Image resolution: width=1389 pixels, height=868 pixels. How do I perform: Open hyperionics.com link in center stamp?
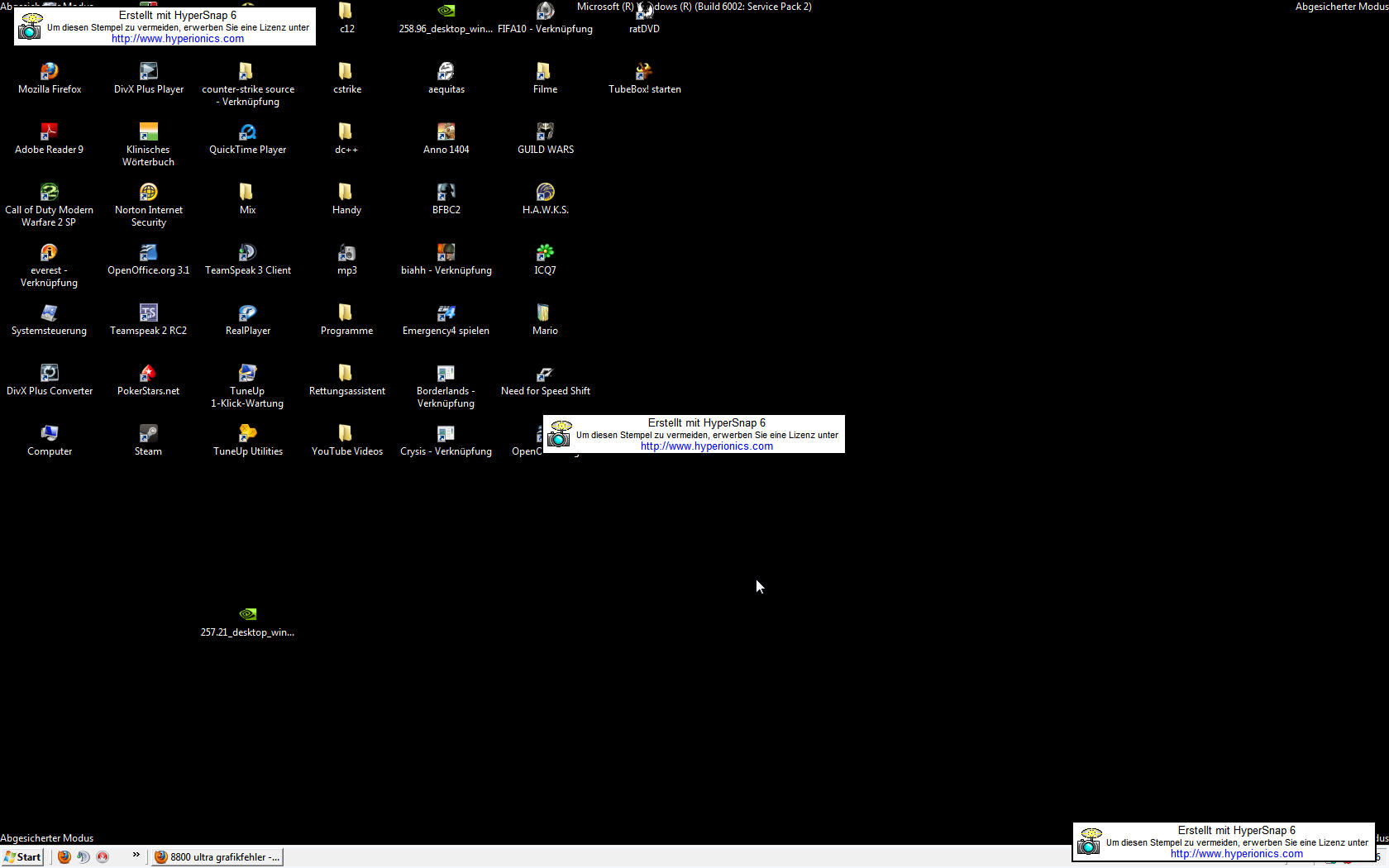[707, 446]
